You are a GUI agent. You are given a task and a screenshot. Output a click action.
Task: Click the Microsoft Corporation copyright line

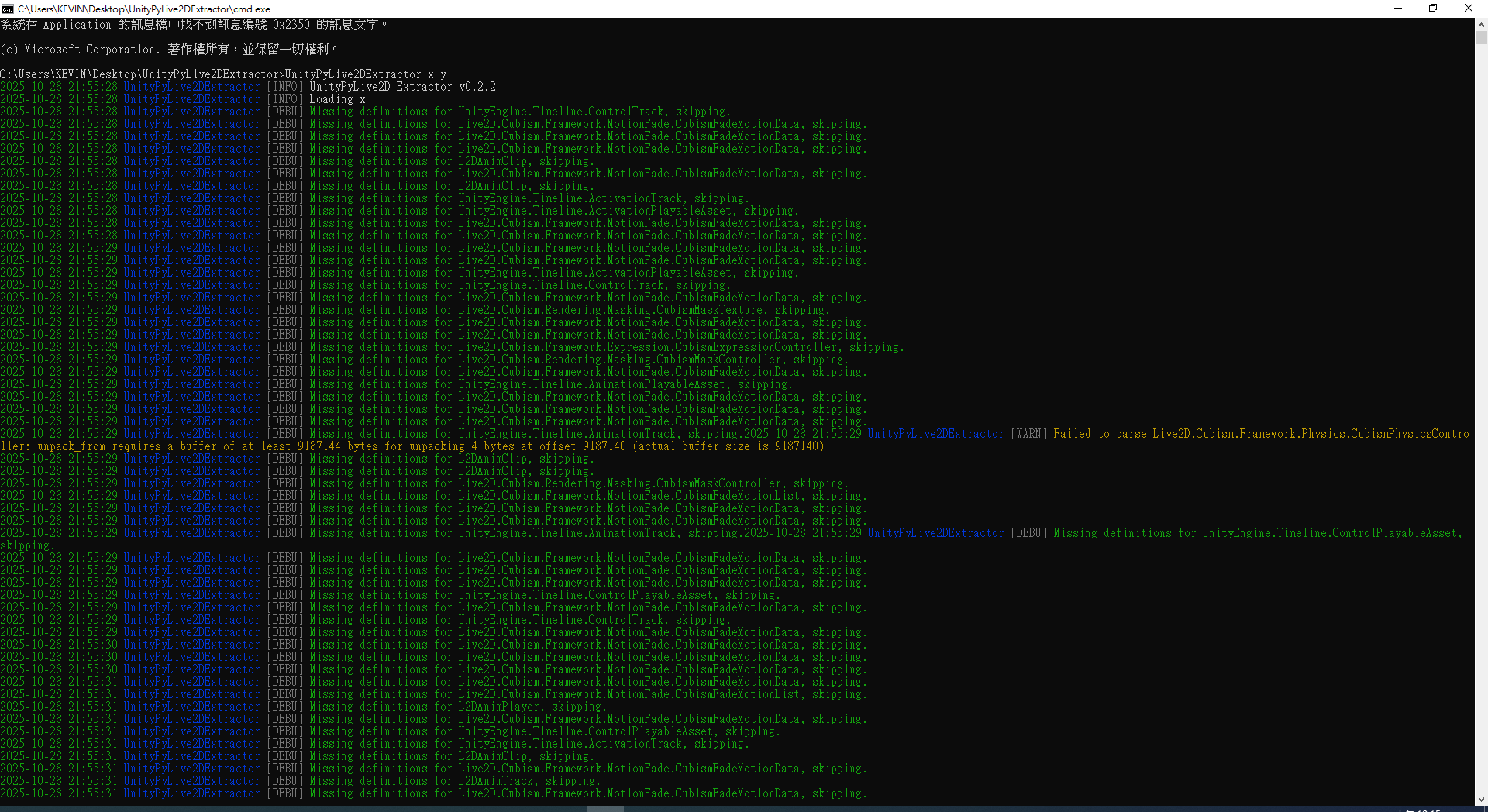[169, 50]
